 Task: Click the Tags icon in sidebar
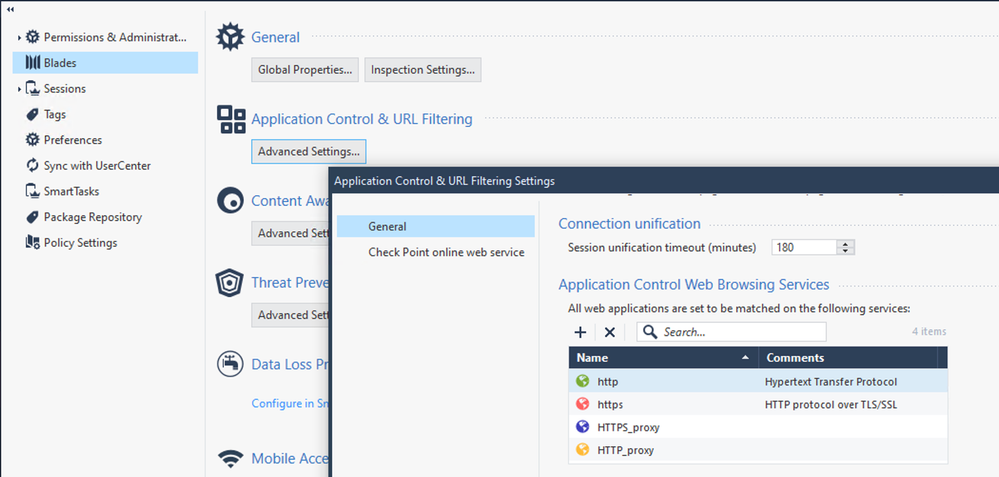pos(32,115)
